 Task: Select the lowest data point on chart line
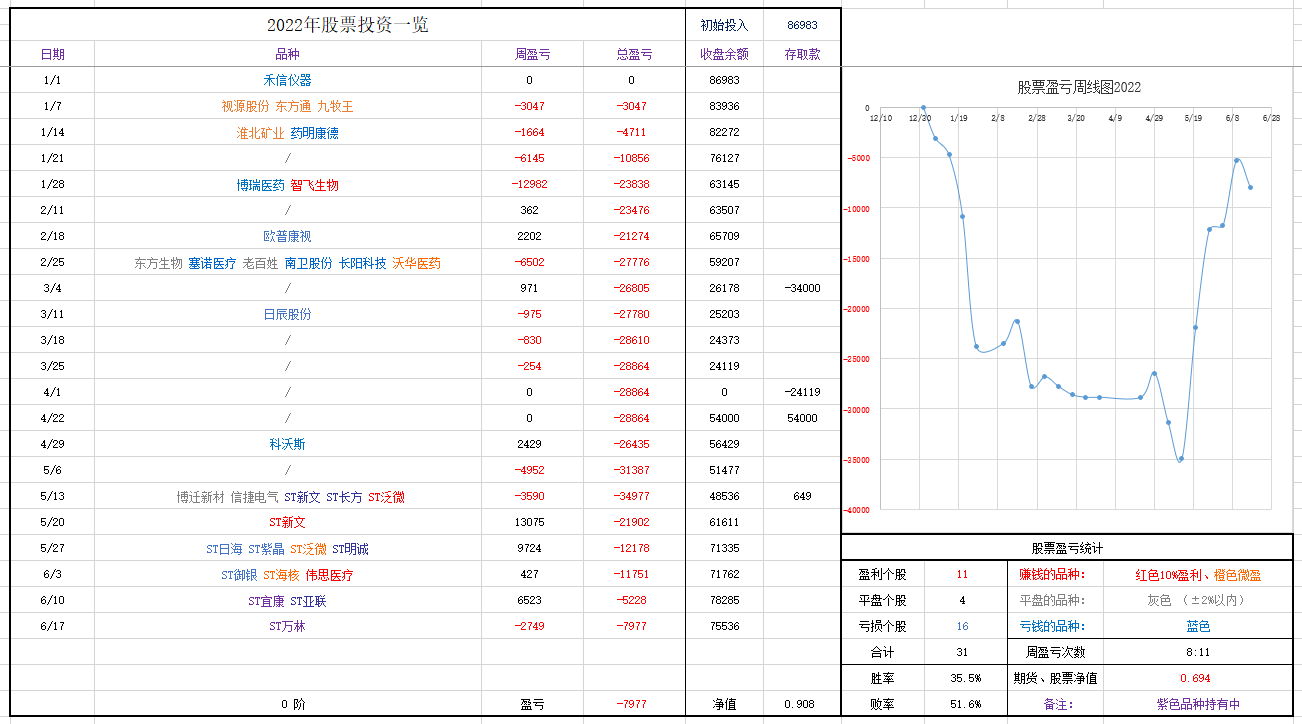click(x=1180, y=459)
